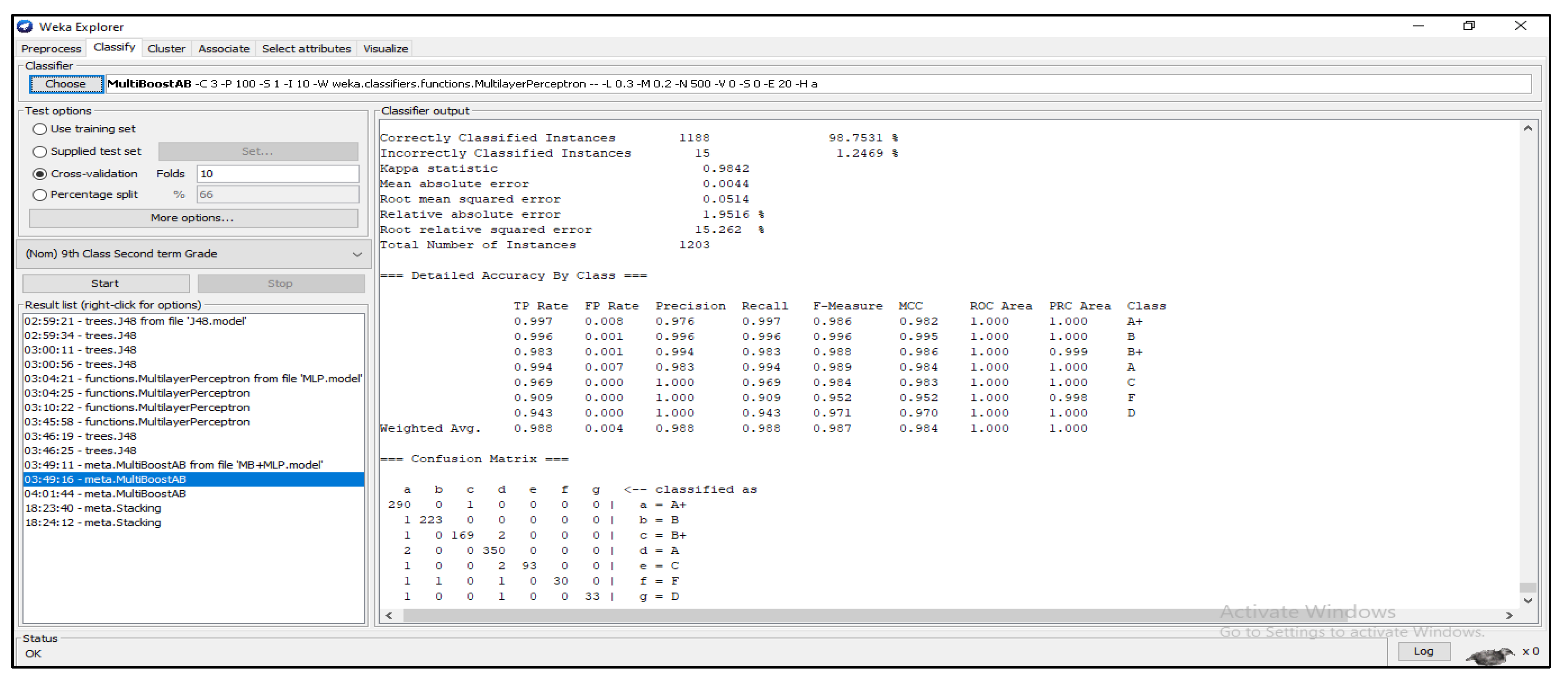
Task: Click the 'Kappa statistic' output line
Action: tap(564, 169)
